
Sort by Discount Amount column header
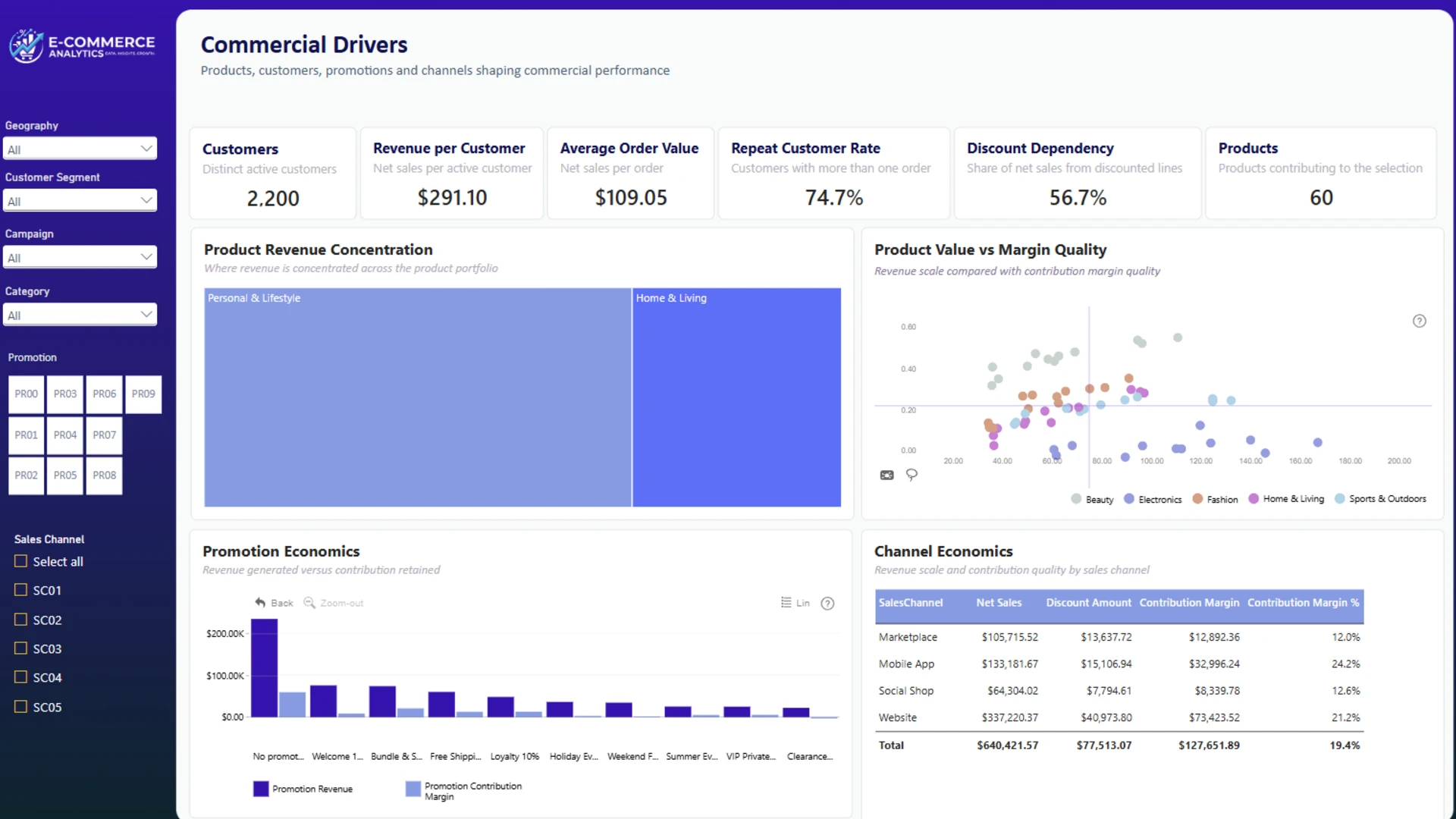[1088, 603]
